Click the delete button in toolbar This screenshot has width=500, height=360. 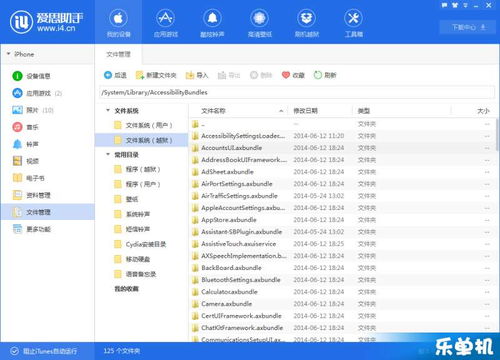pyautogui.click(x=261, y=75)
